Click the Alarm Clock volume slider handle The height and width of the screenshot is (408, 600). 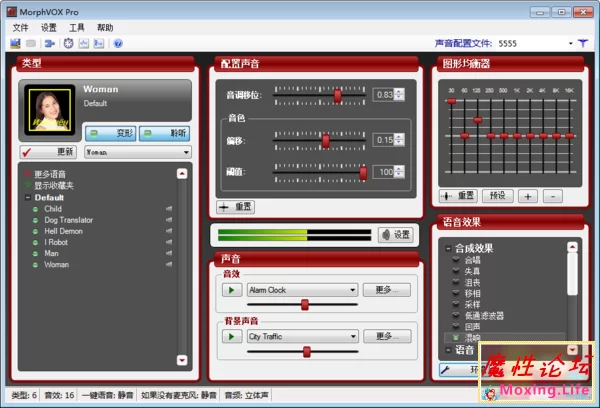click(x=305, y=305)
